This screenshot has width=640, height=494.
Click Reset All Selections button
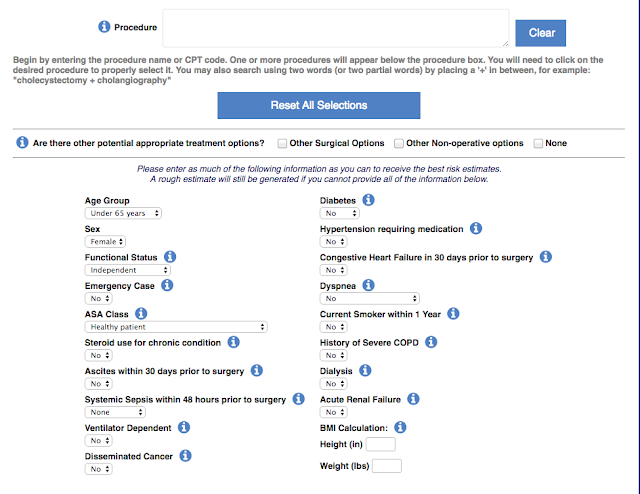tap(318, 105)
